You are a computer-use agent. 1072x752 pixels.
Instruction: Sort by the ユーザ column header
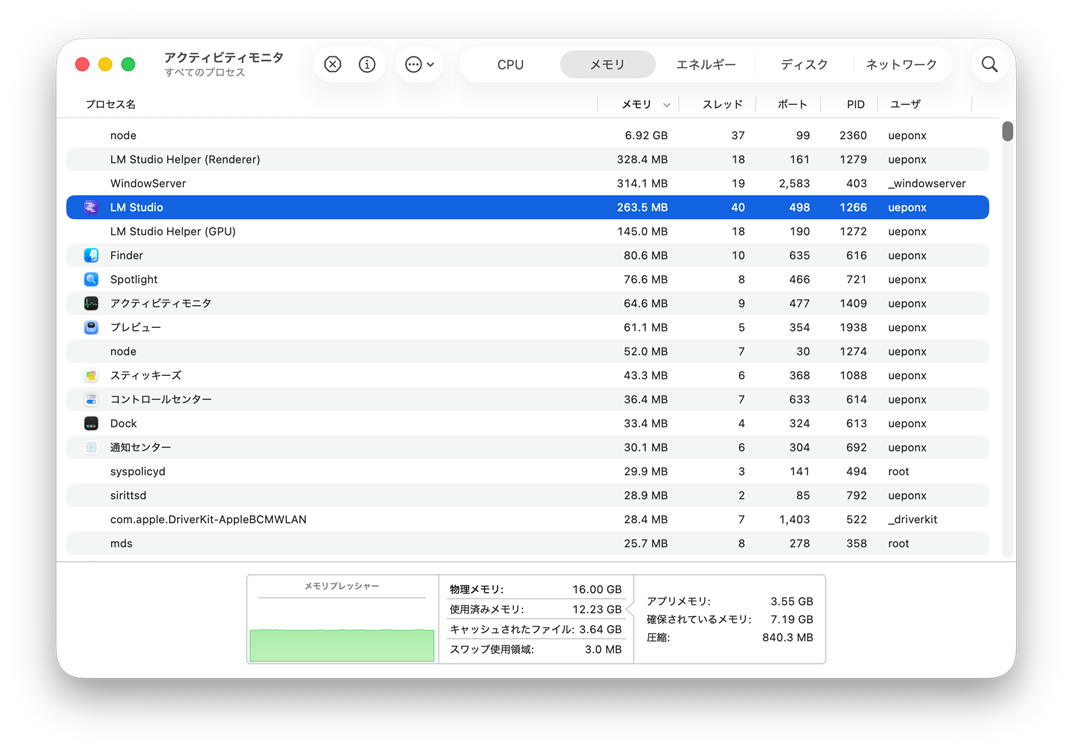[905, 105]
